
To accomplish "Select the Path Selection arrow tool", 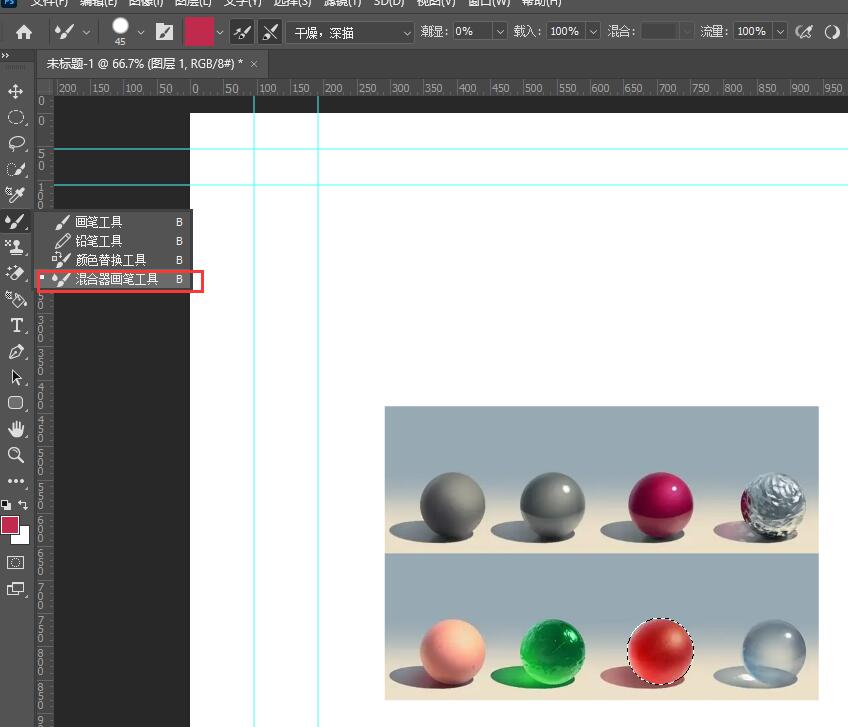I will pyautogui.click(x=15, y=377).
